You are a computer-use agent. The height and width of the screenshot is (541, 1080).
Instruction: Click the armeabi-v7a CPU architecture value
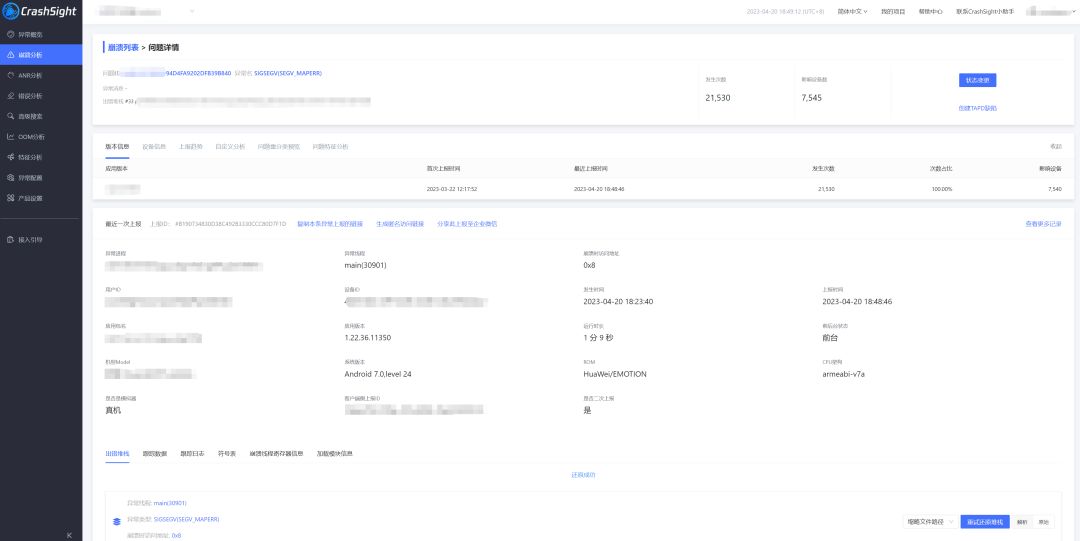click(x=843, y=374)
